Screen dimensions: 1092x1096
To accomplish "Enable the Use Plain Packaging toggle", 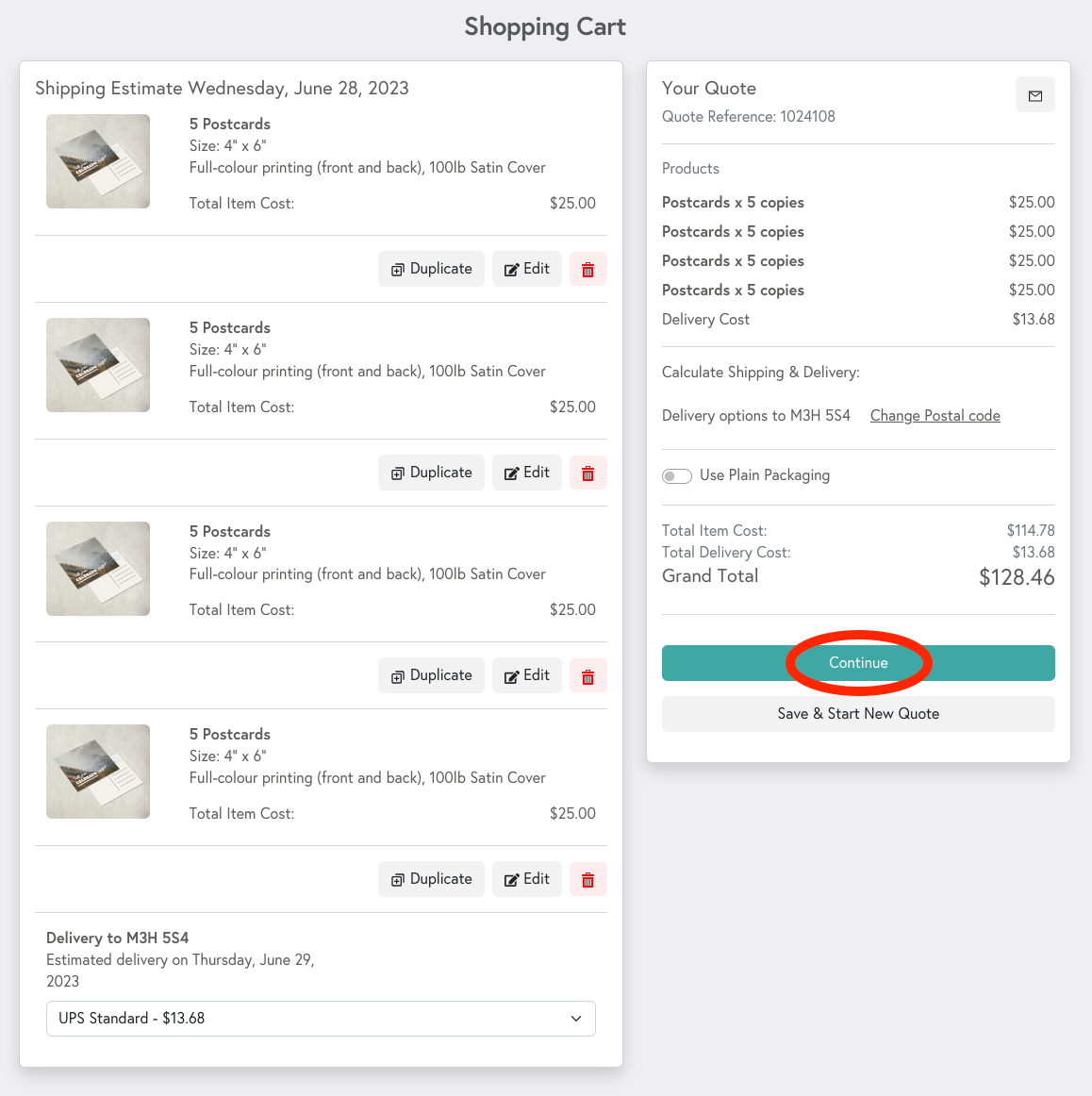I will [676, 475].
